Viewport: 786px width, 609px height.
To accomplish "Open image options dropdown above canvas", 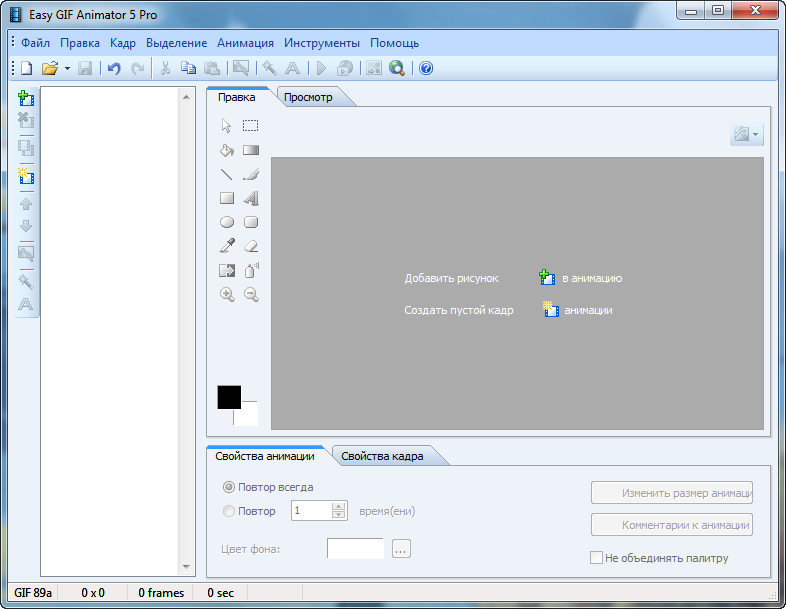I will tap(746, 134).
